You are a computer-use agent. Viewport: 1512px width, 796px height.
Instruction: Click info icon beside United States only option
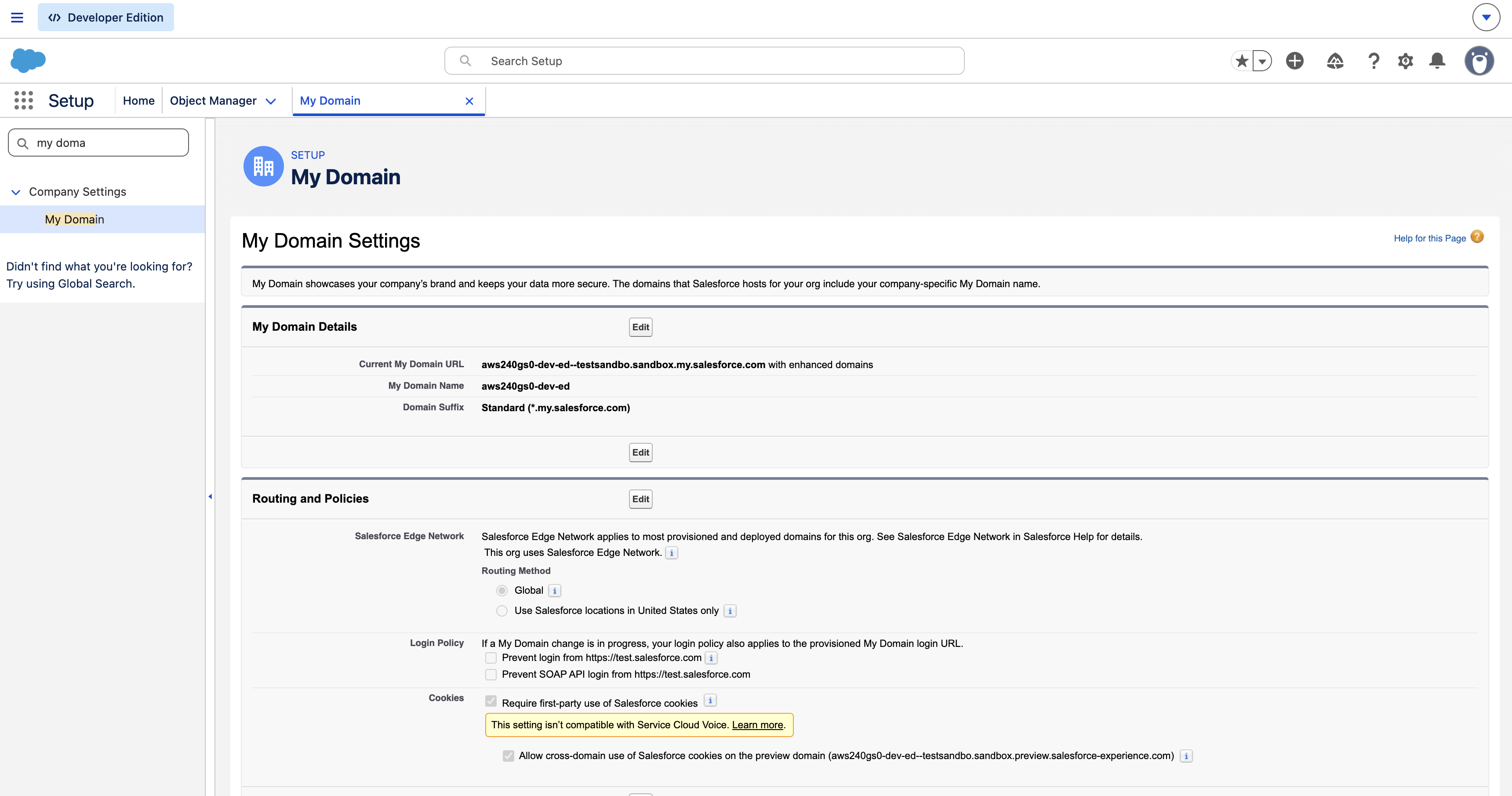pos(730,611)
